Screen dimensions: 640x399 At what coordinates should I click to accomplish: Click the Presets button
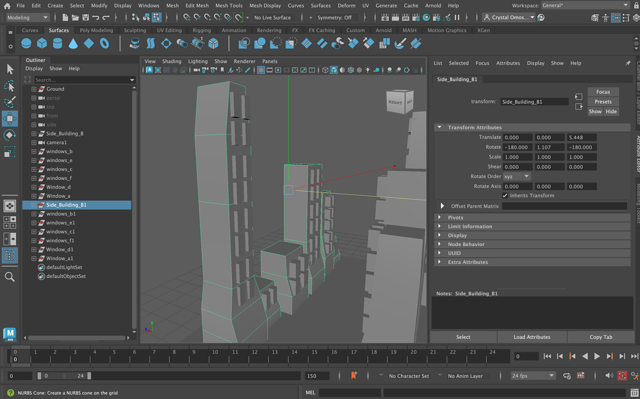pos(603,102)
